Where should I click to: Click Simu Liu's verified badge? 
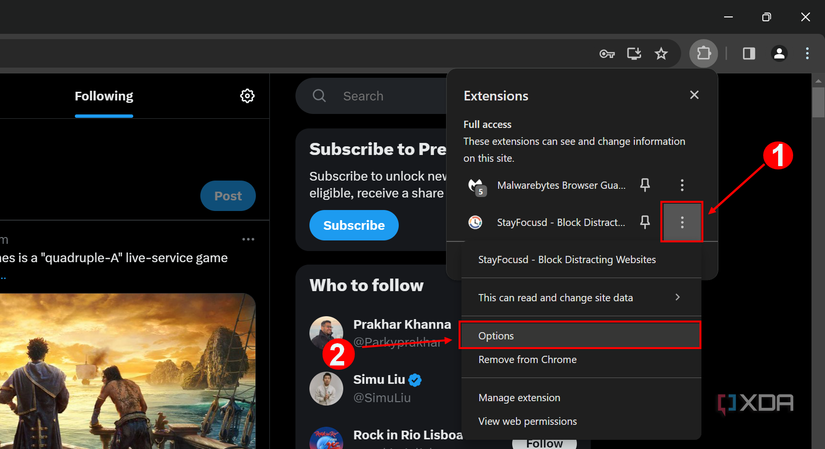(x=415, y=380)
